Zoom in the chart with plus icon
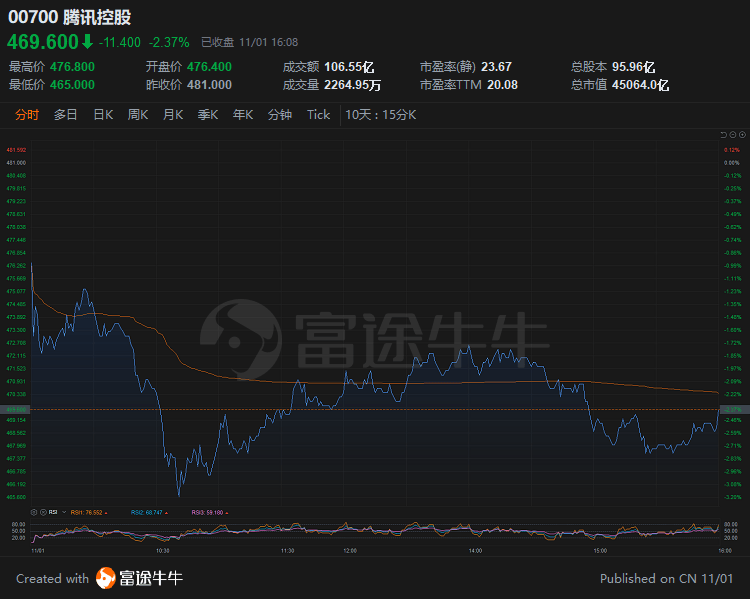Viewport: 750px width, 599px height. pos(742,135)
